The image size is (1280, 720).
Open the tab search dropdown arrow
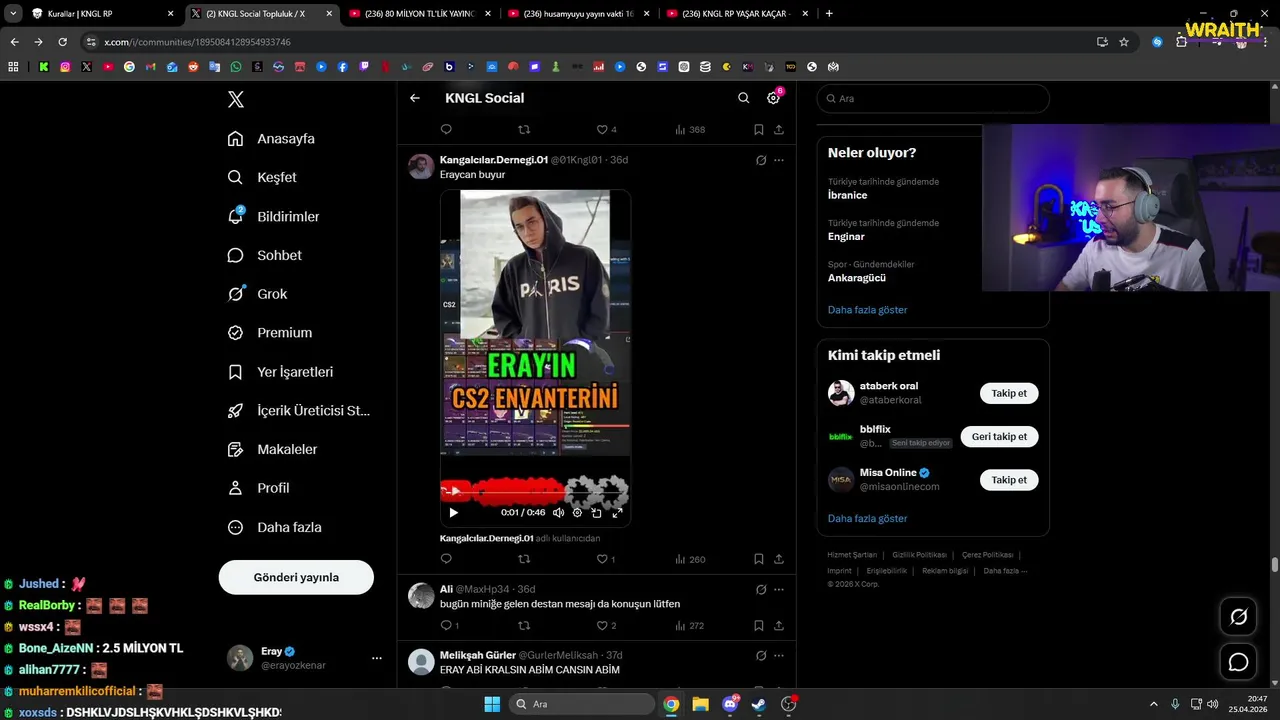click(13, 14)
